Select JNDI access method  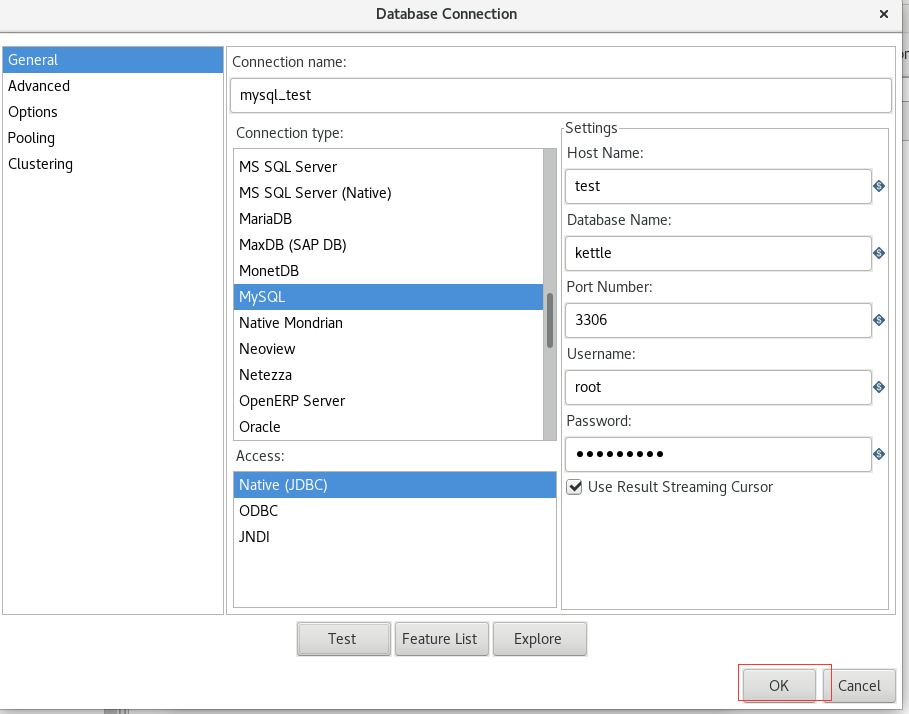click(x=395, y=537)
